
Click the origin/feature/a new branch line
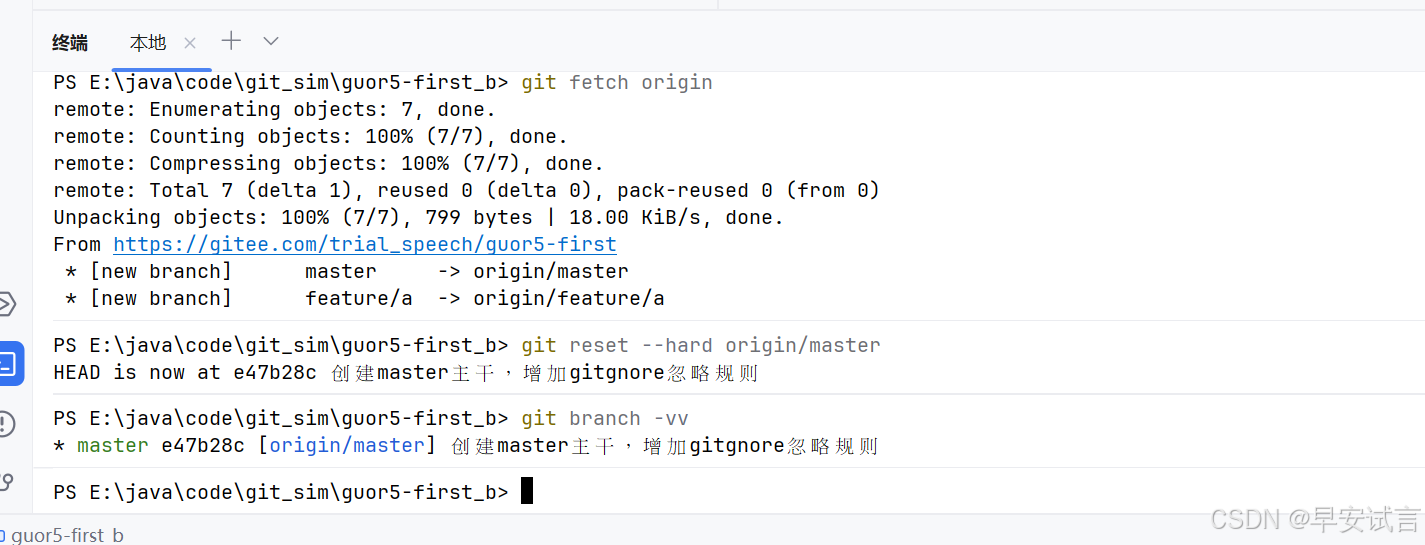point(365,298)
